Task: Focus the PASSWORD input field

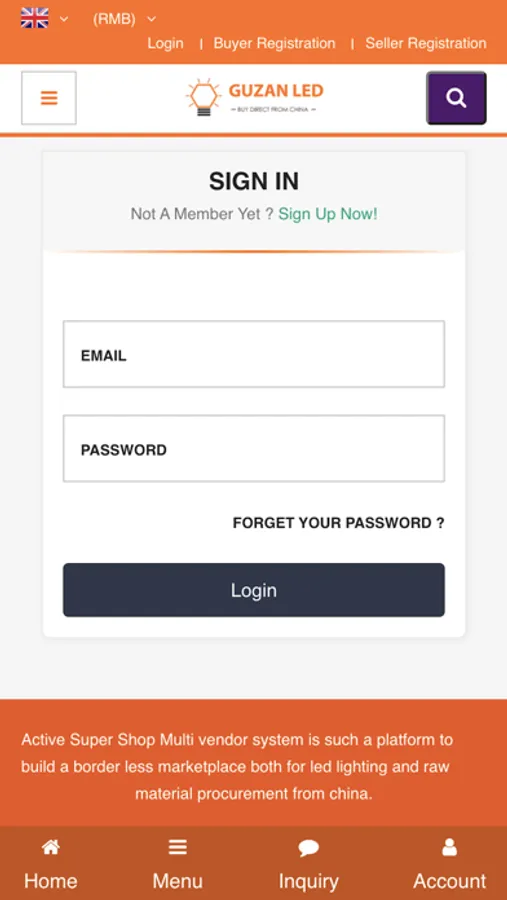Action: (254, 448)
